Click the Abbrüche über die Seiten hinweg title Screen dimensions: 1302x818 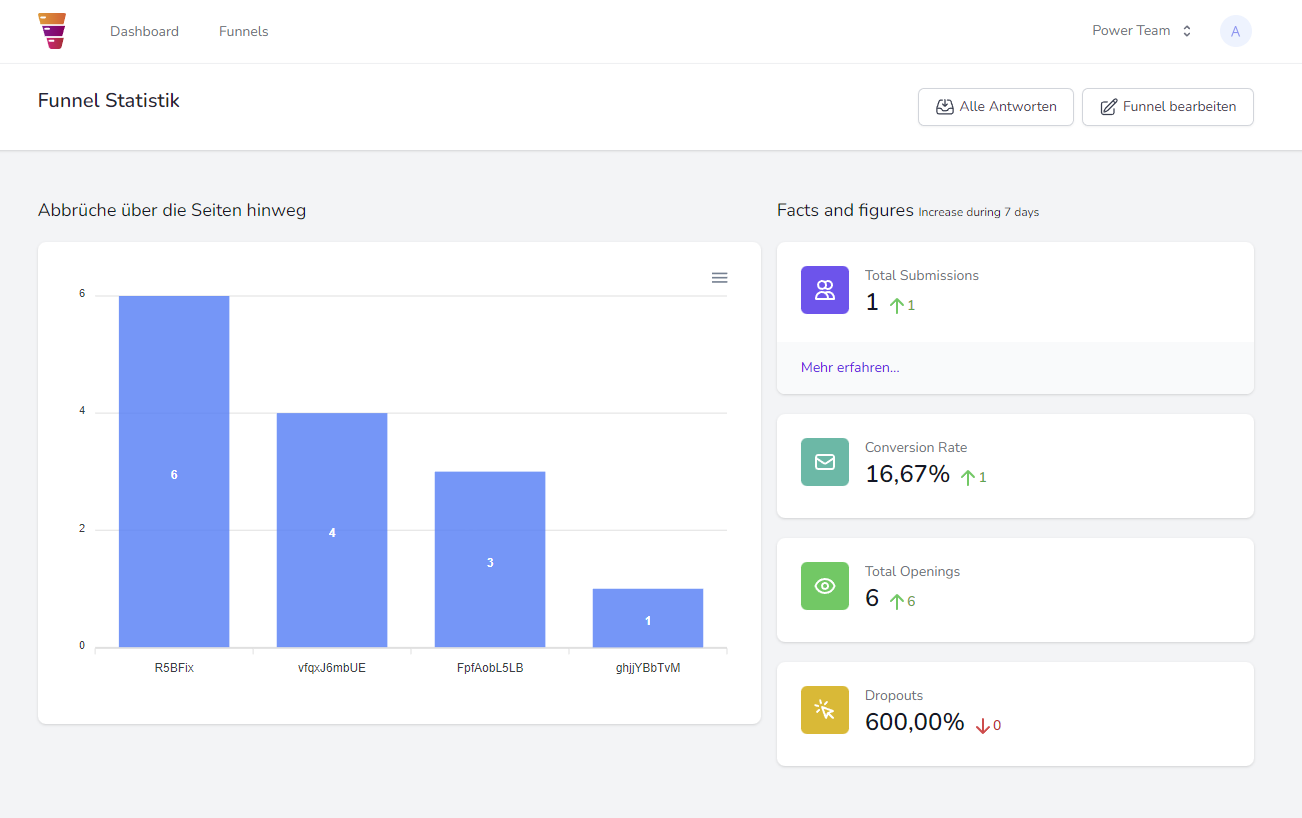coord(172,210)
